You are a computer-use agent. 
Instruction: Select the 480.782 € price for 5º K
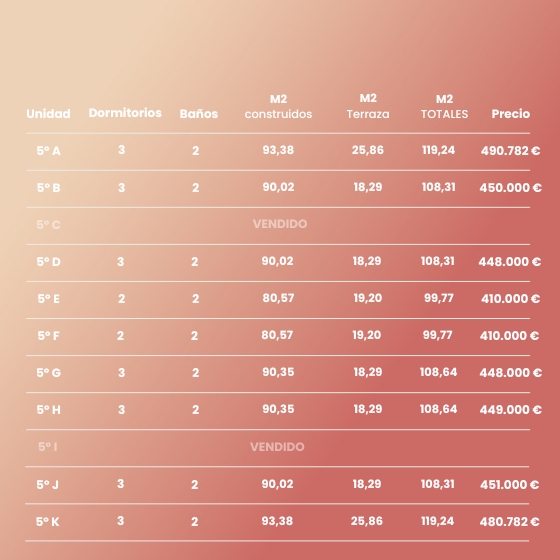pos(510,522)
